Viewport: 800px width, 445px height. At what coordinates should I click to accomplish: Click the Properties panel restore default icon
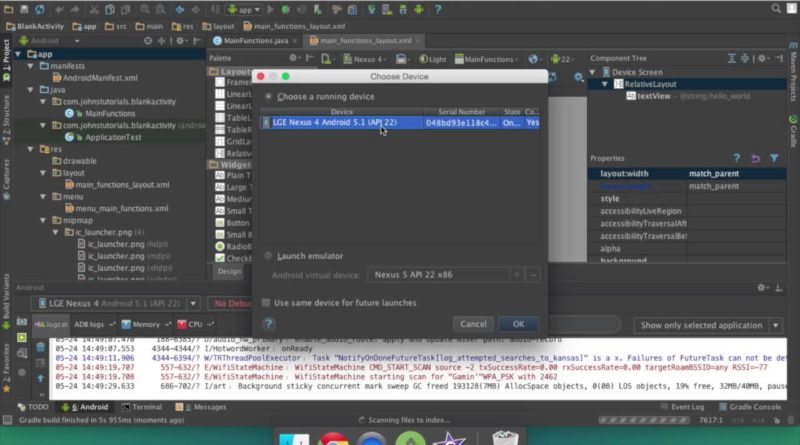point(755,158)
